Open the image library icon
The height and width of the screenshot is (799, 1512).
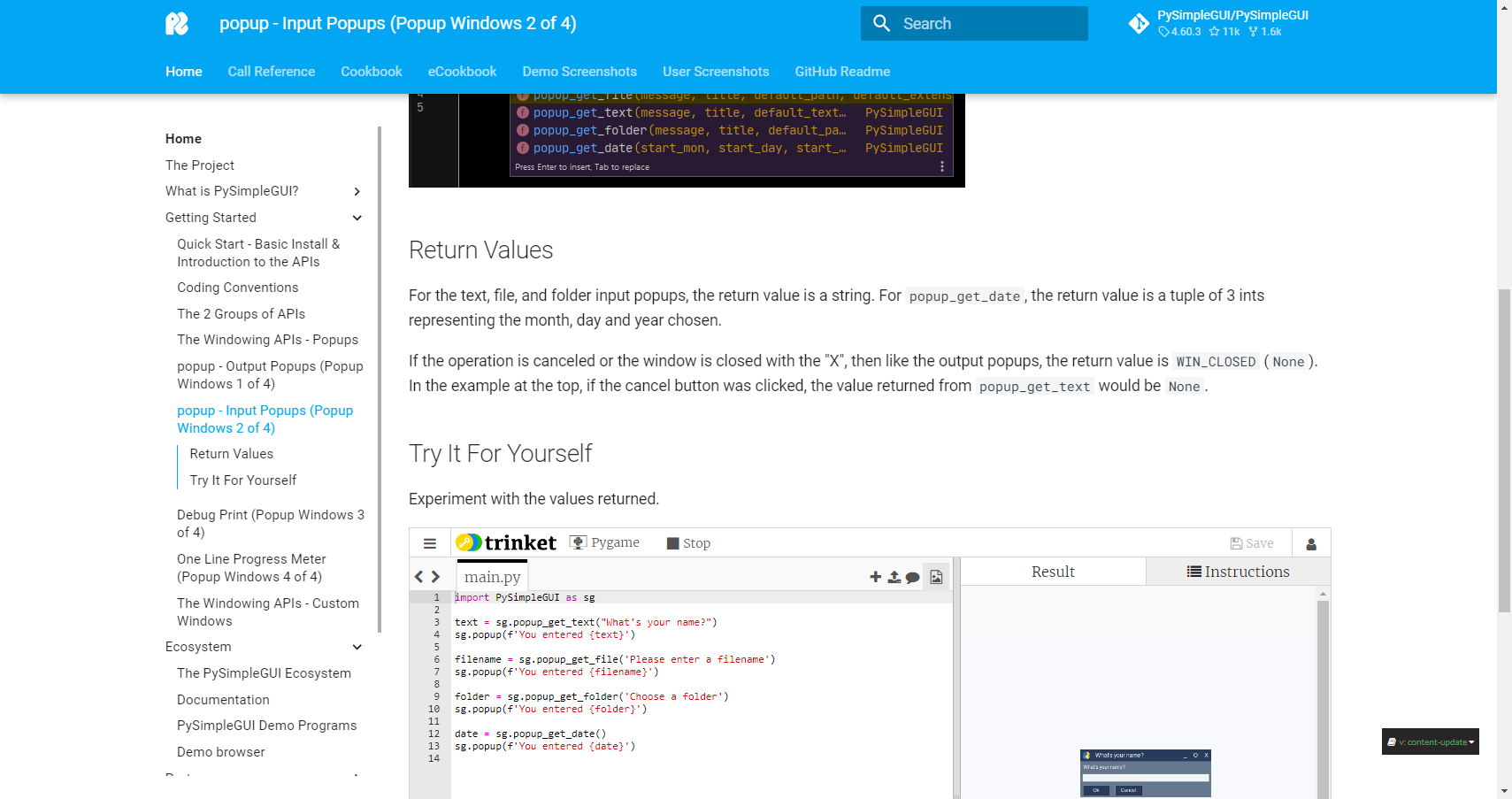point(936,577)
